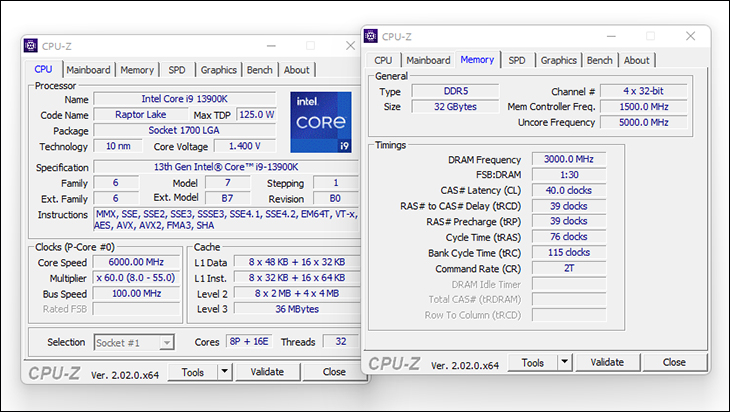Open the Graphics tab in left CPU window

click(x=218, y=70)
